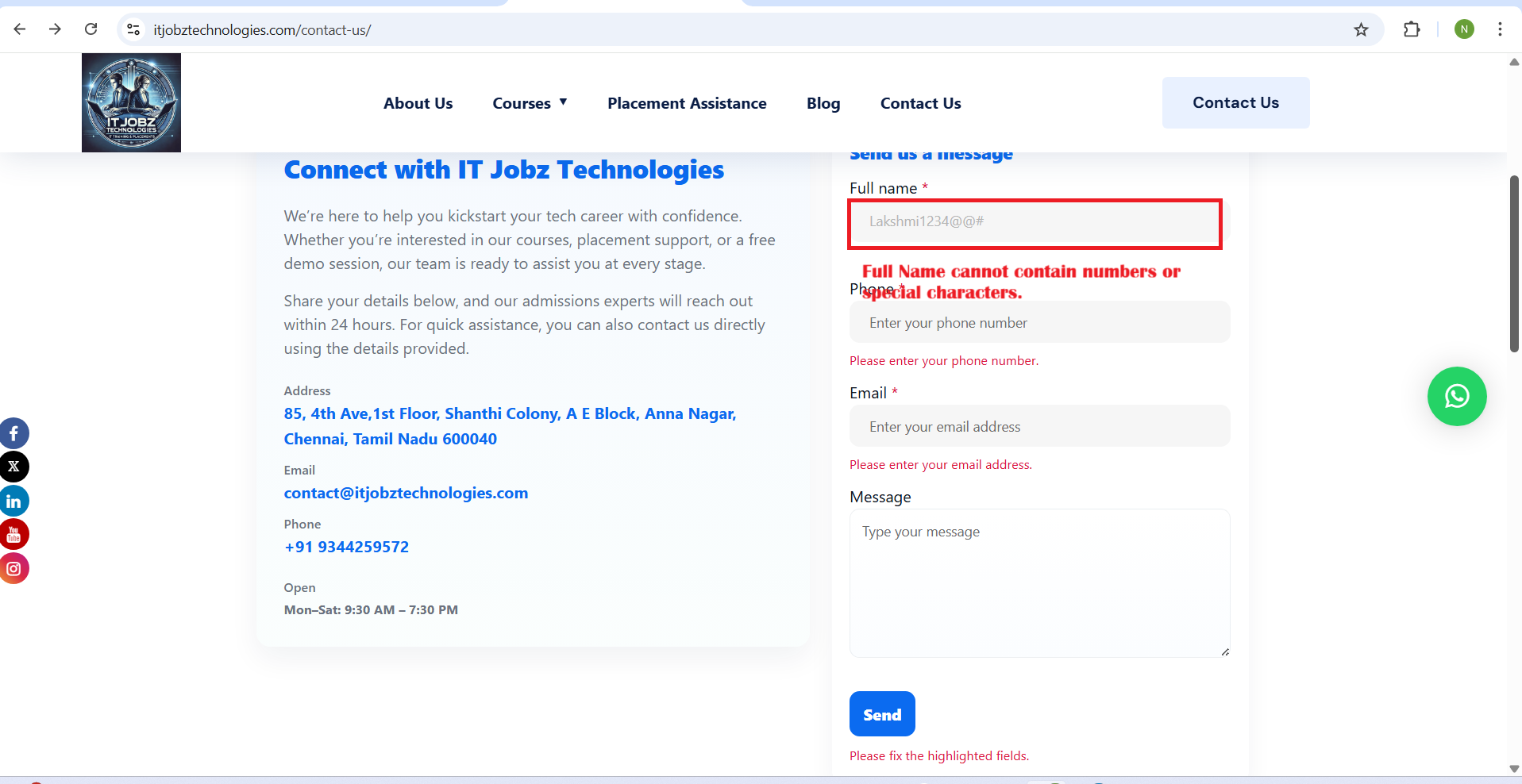Click inside the Type your message textarea
Screen dimensions: 1522x784
(1039, 583)
